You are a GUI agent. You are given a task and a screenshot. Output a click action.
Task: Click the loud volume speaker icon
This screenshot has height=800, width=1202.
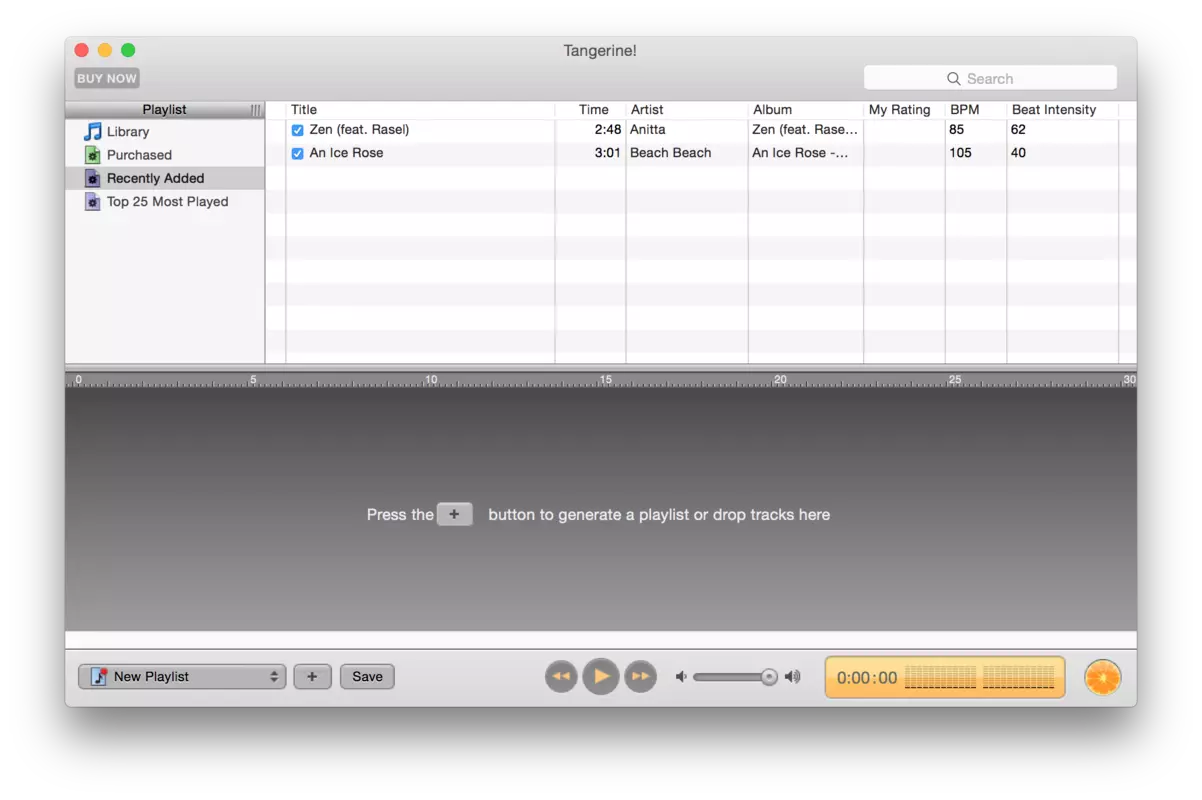[793, 677]
